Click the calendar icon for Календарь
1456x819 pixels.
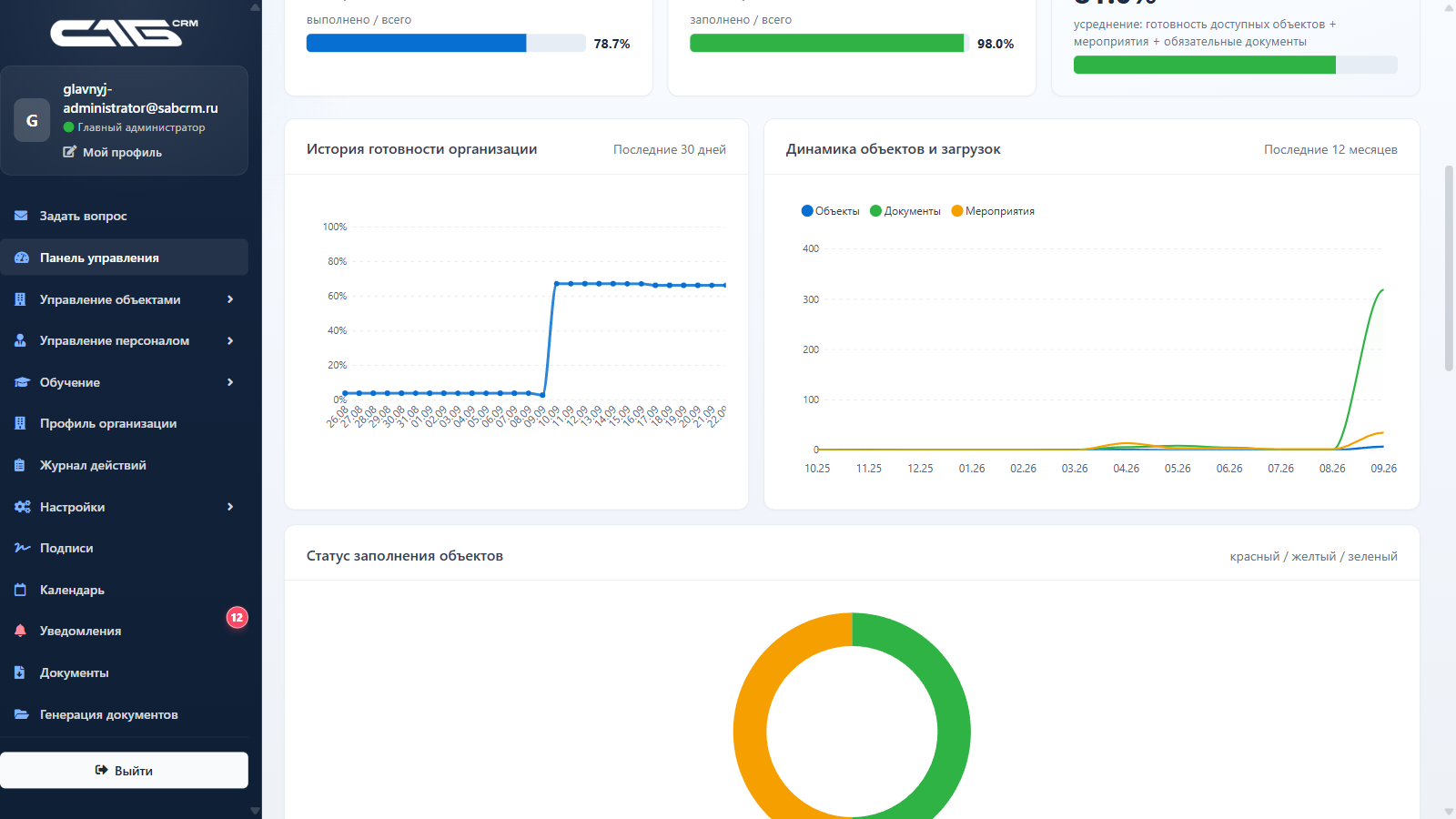point(20,590)
